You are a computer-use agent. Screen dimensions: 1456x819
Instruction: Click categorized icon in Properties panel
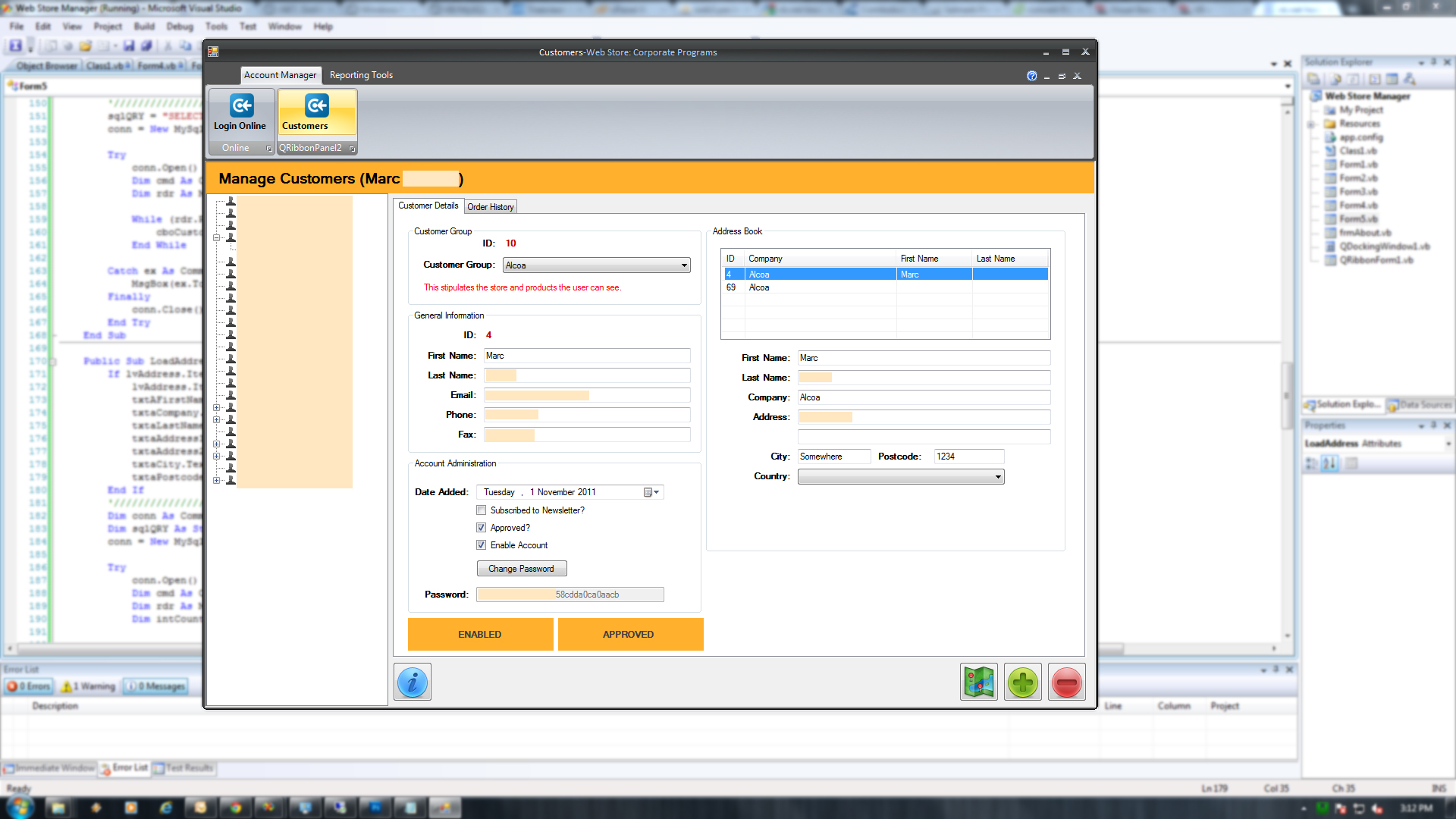pos(1312,463)
